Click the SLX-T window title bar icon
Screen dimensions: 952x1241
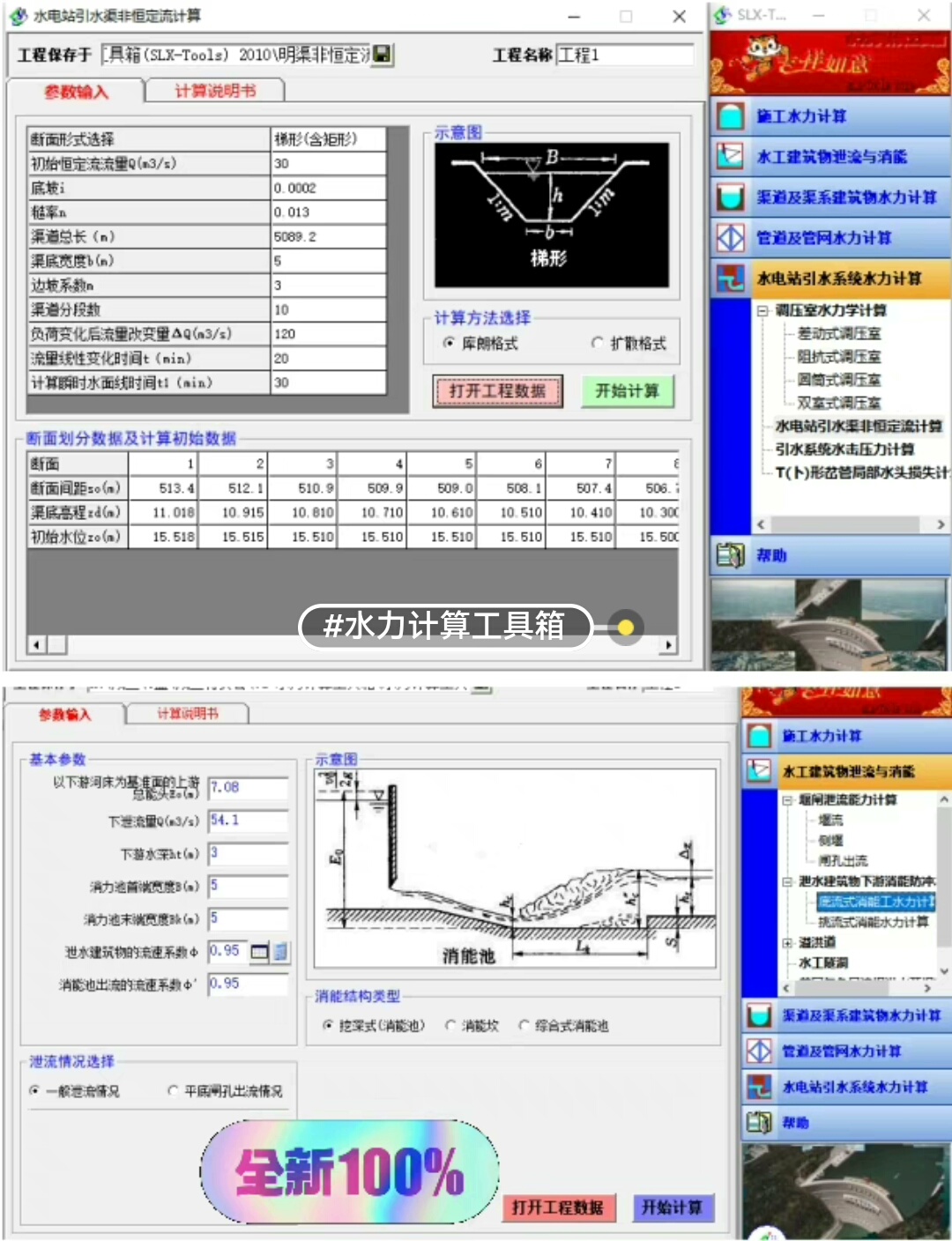tap(723, 15)
